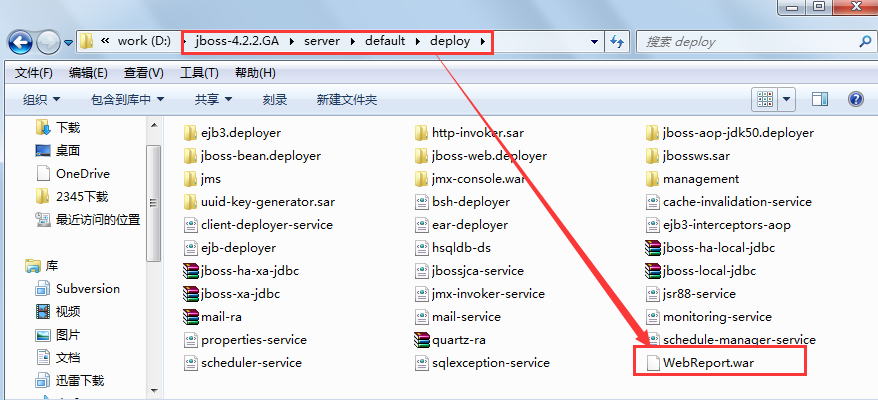This screenshot has width=878, height=400.
Task: Expand the address bar history dropdown
Action: [594, 41]
